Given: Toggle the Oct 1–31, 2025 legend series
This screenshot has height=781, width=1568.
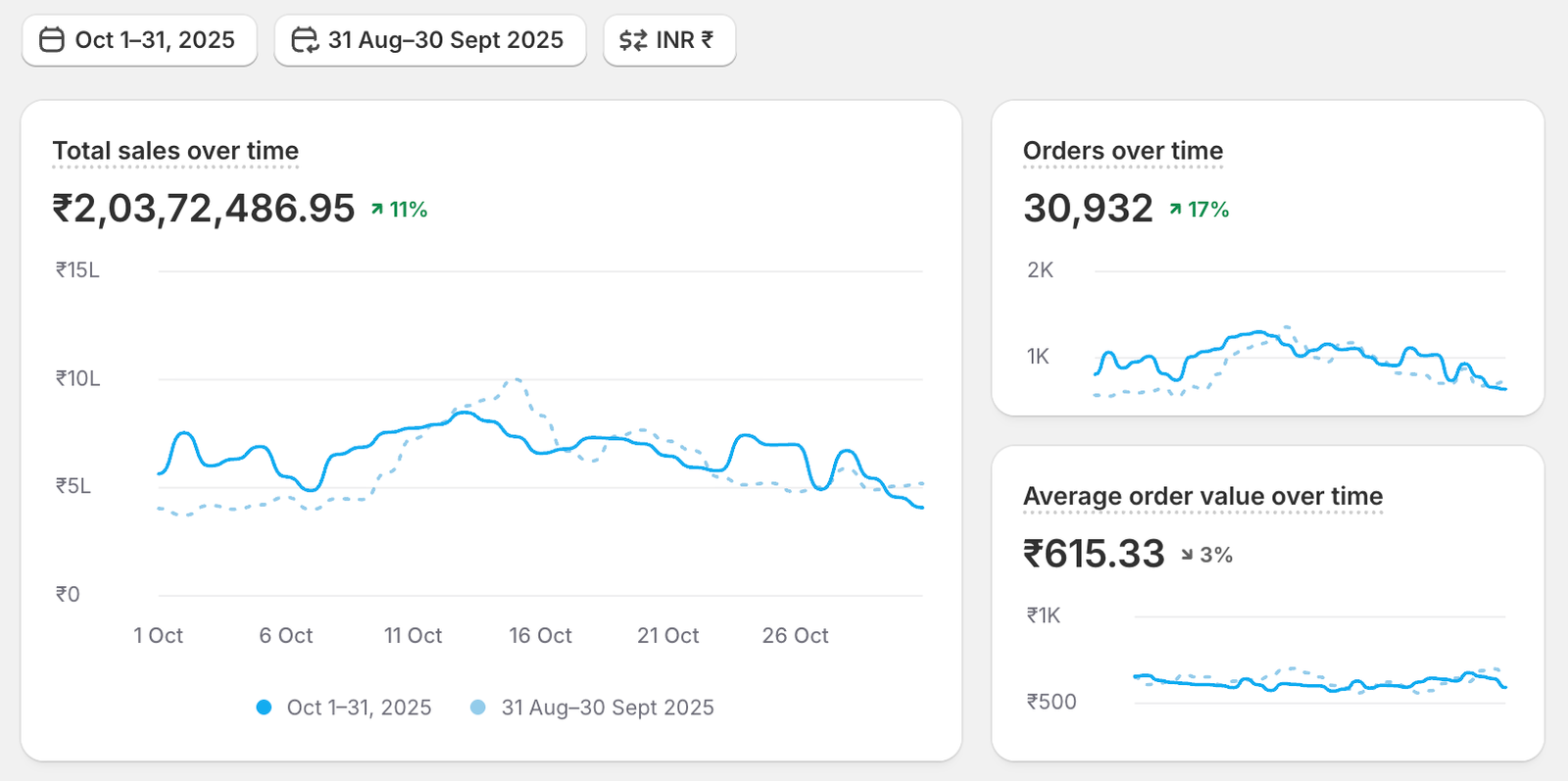Looking at the screenshot, I should point(359,708).
